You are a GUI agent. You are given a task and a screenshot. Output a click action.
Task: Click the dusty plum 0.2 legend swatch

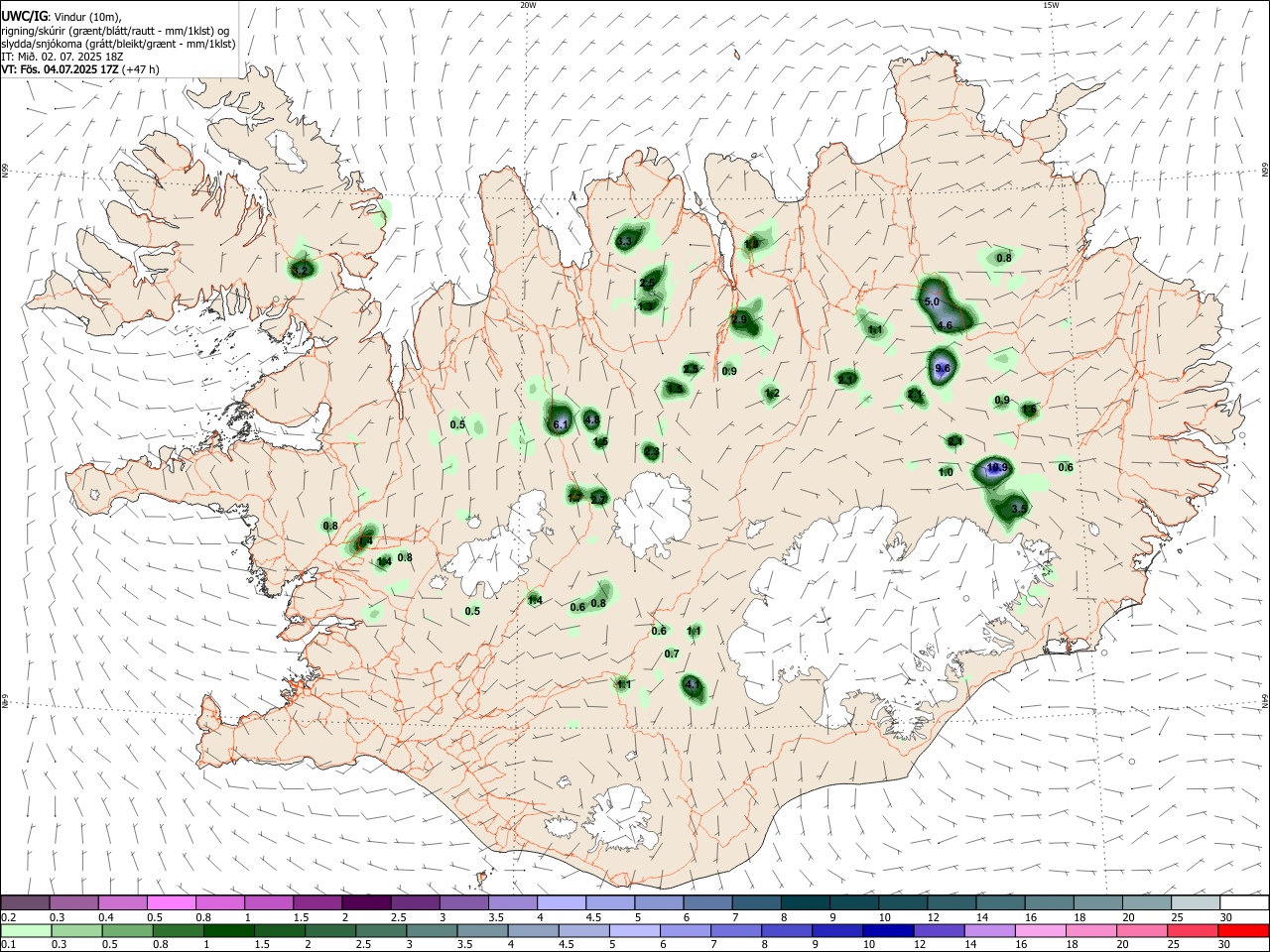[x=25, y=903]
